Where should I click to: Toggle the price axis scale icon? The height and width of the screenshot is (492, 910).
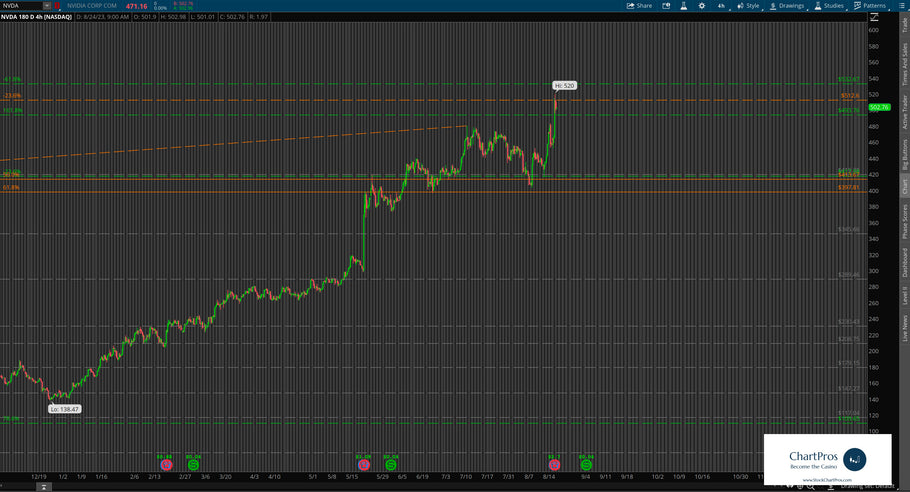click(x=874, y=17)
